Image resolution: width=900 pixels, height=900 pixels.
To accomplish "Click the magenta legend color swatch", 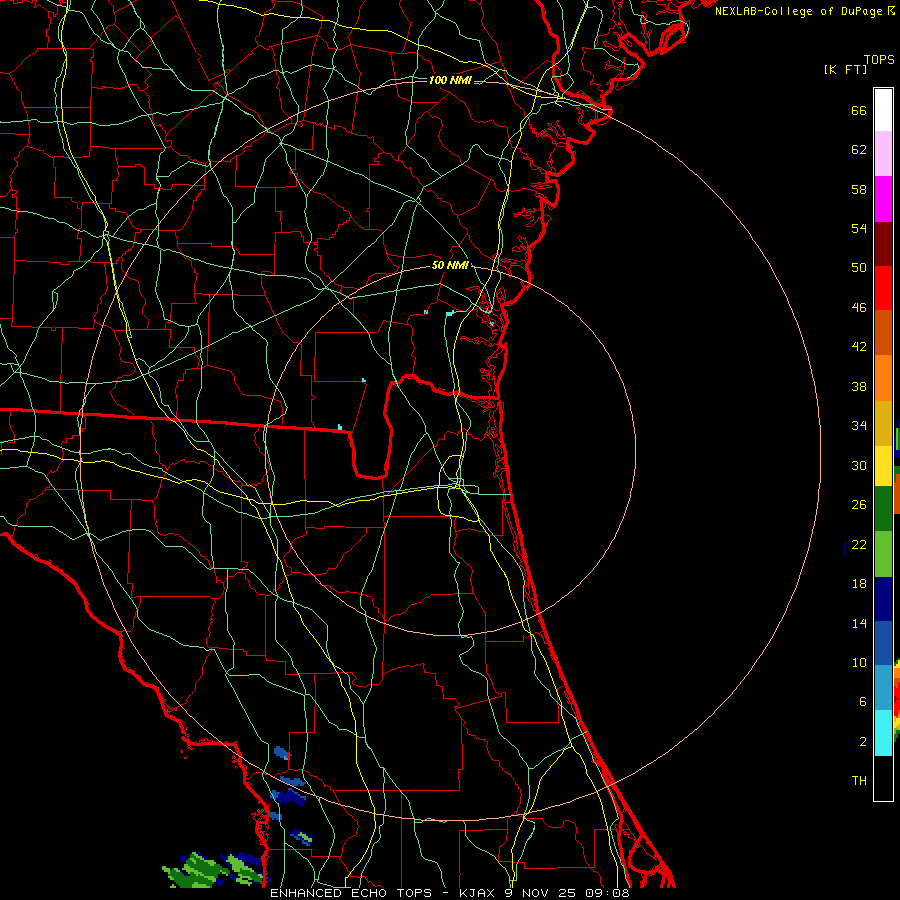I will coord(883,199).
